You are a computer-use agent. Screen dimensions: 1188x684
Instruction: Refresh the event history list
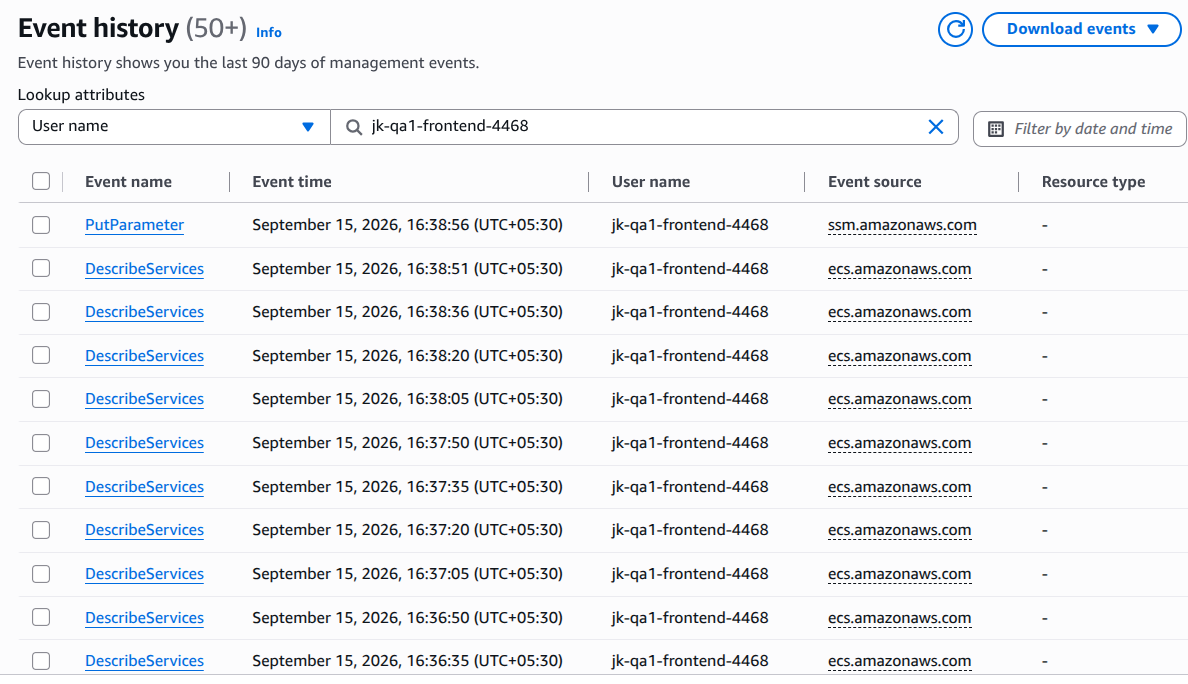(x=955, y=30)
